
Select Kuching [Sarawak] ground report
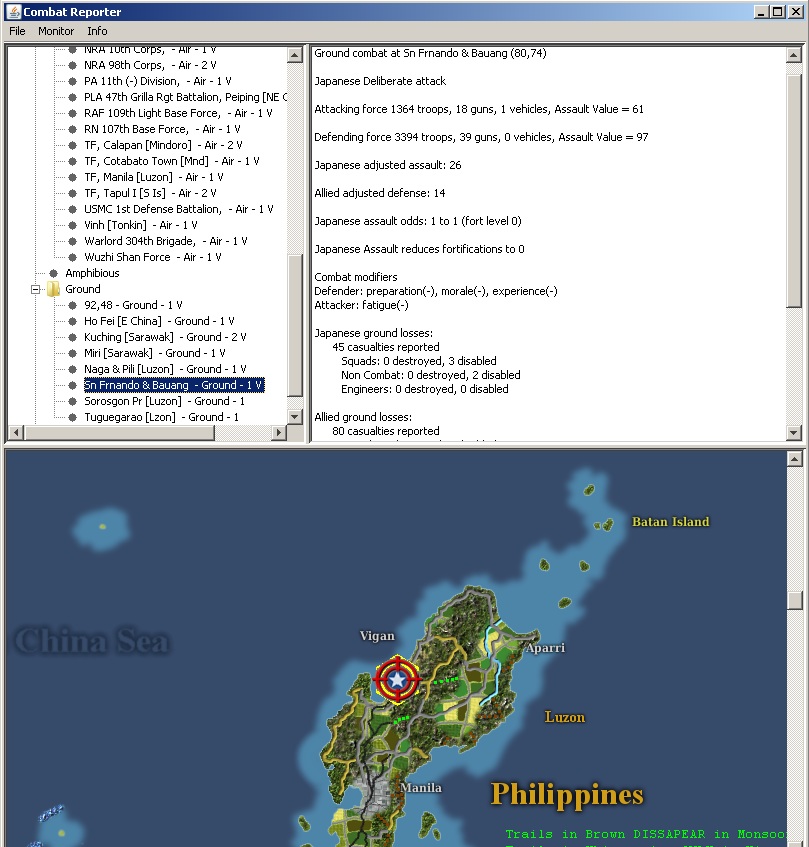coord(165,337)
